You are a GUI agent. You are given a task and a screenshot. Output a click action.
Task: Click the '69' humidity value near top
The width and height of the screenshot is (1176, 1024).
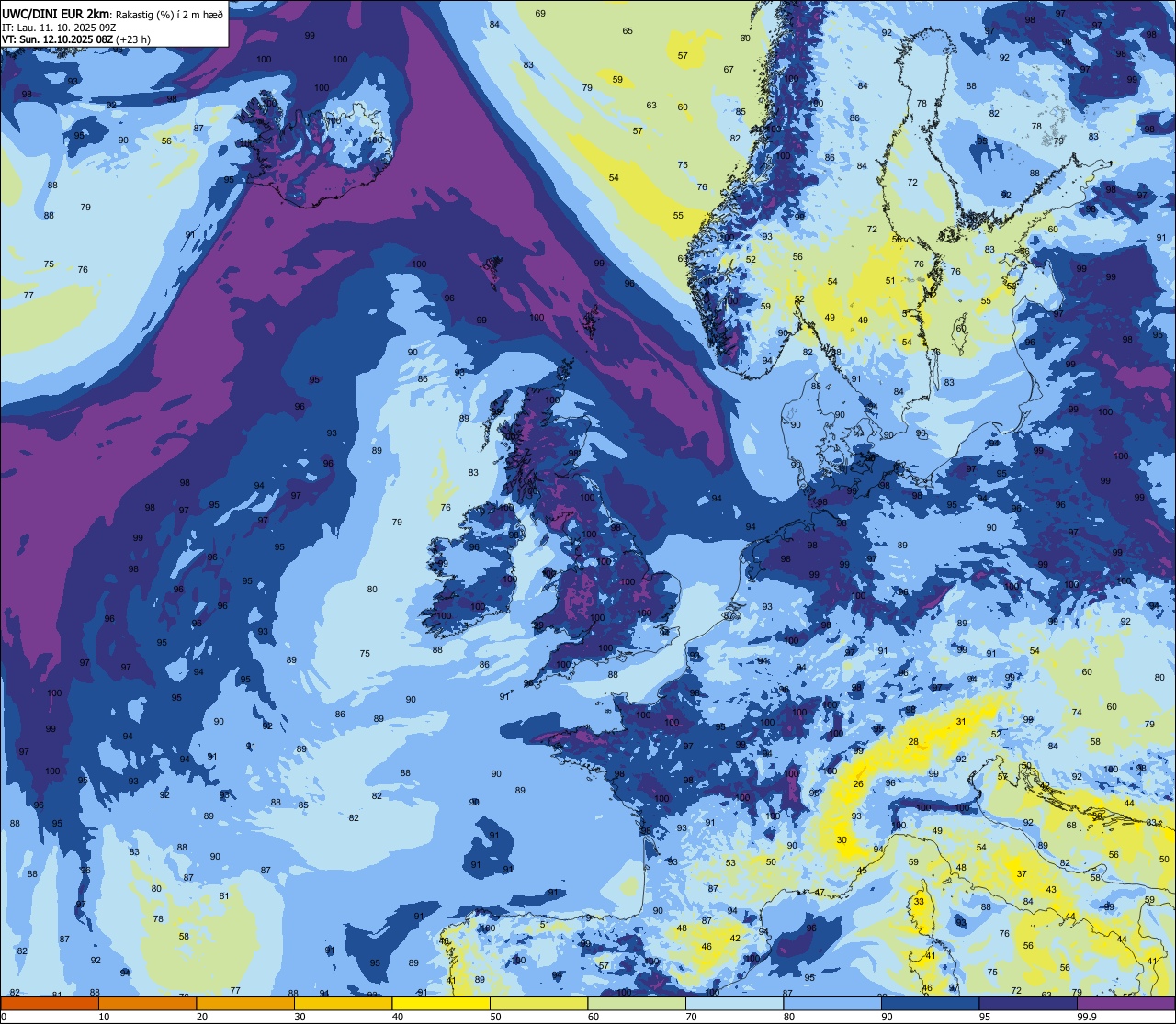tap(540, 13)
